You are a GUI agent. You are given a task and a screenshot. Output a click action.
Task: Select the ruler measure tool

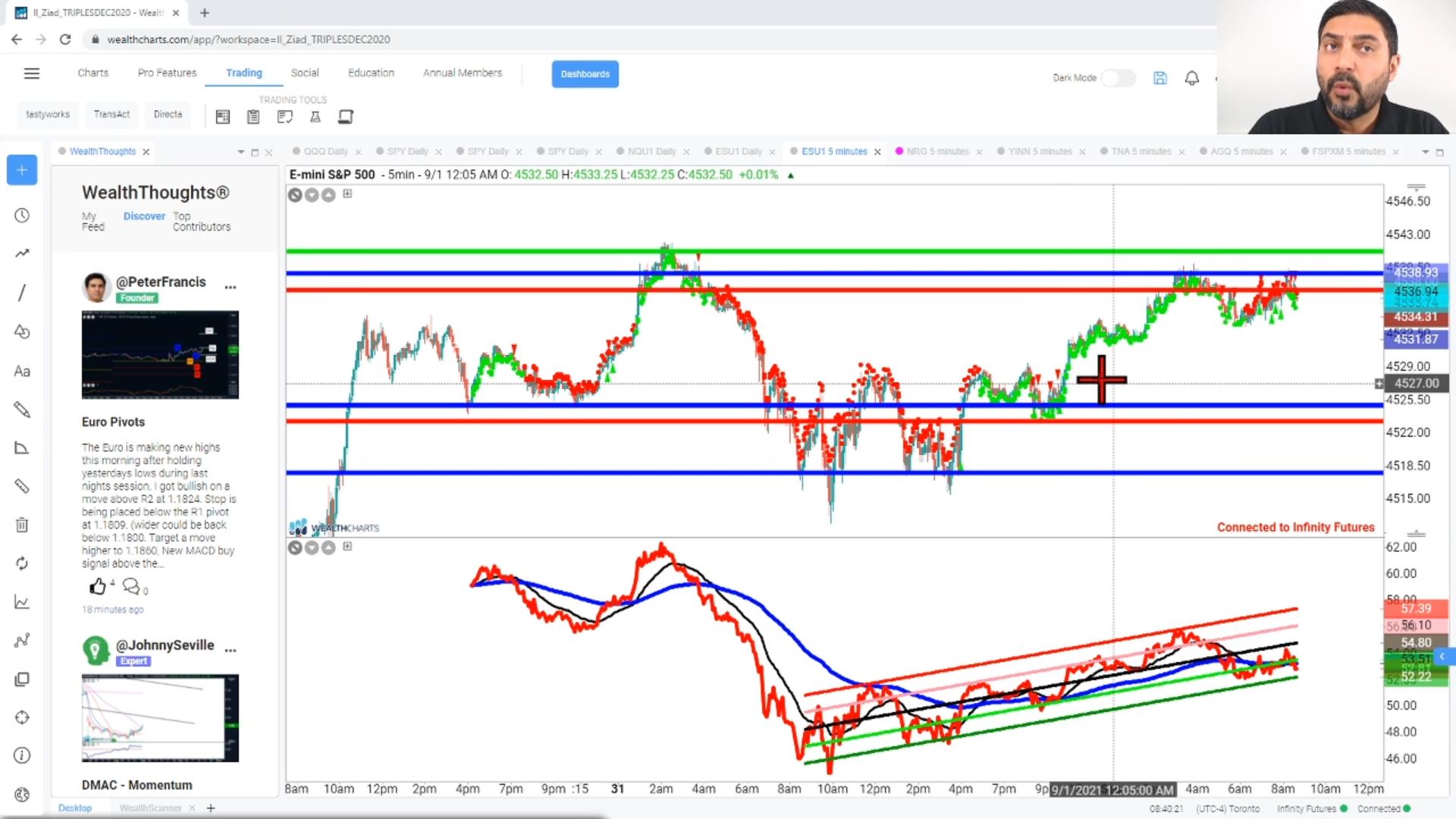(22, 485)
